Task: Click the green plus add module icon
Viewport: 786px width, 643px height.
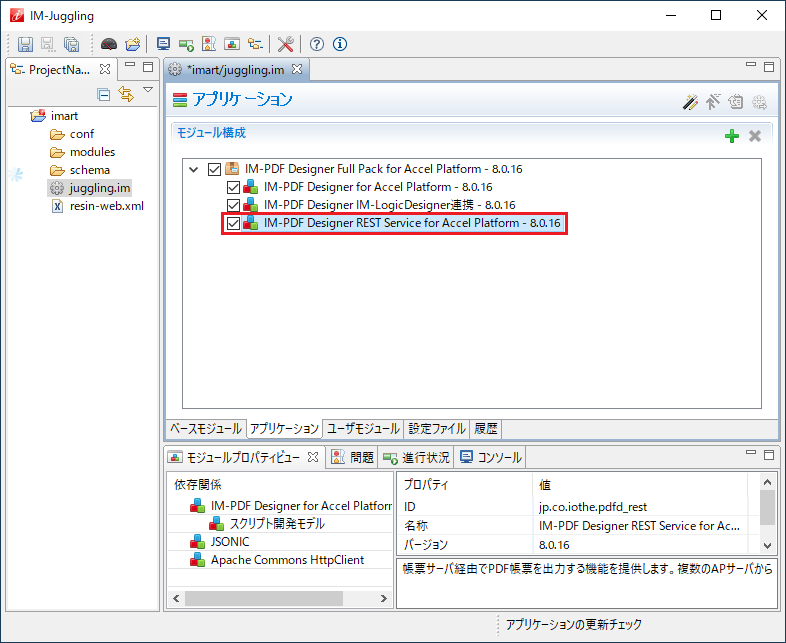Action: coord(732,136)
